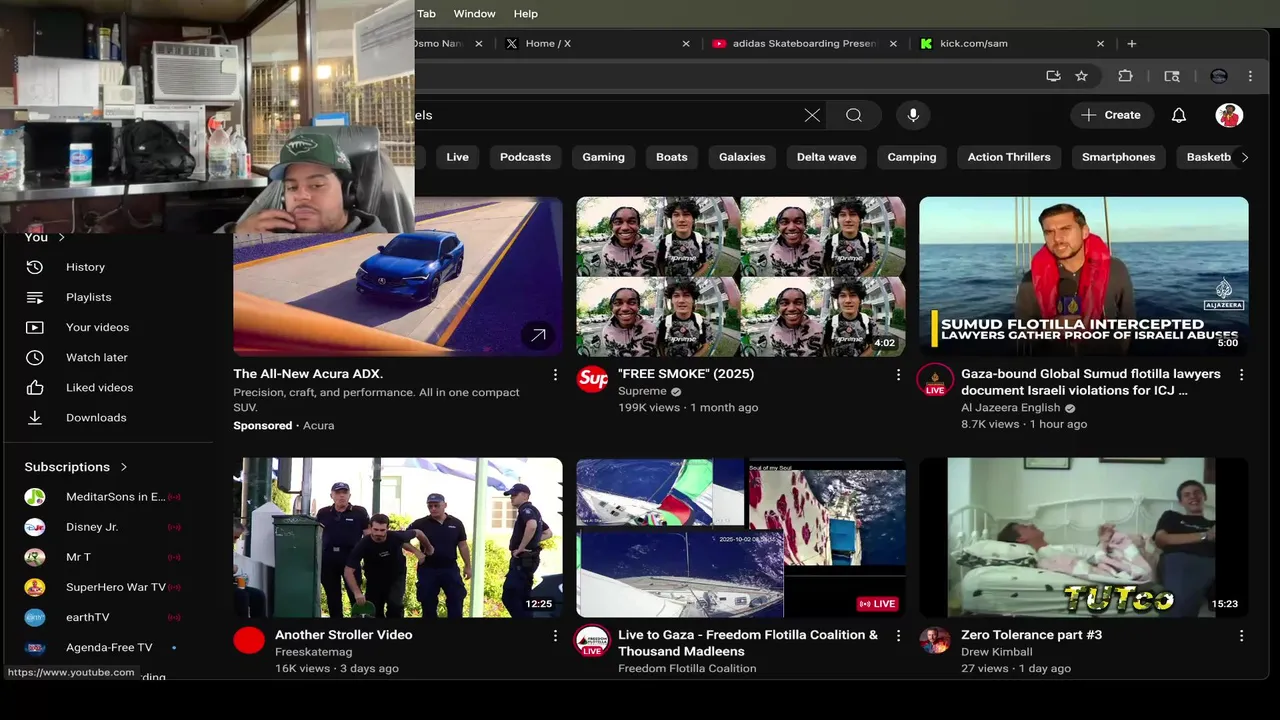The height and width of the screenshot is (720, 1280).
Task: Open the Tab menu
Action: 426,14
